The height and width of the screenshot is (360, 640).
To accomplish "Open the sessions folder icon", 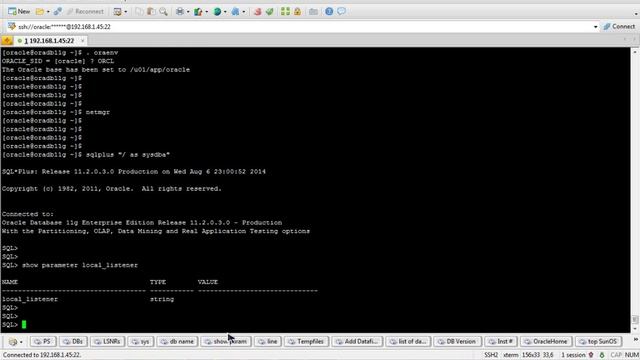I will (40, 12).
